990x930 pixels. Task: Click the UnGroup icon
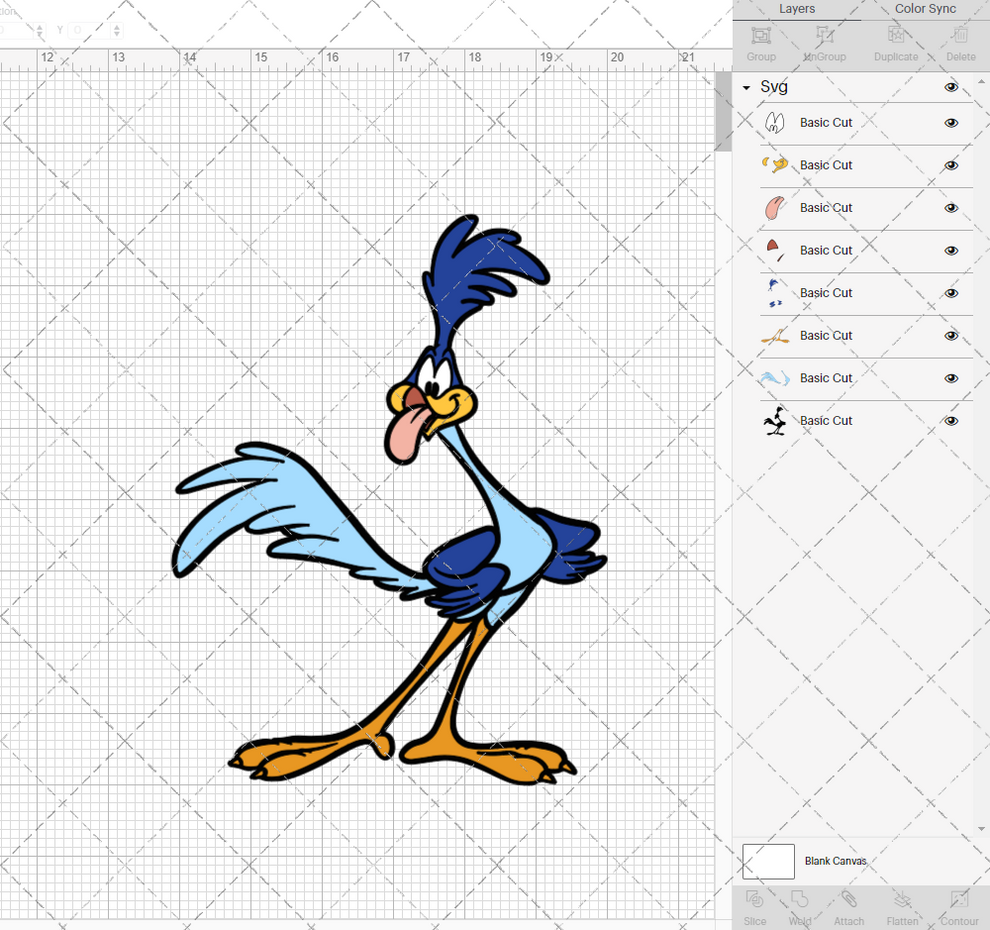[x=824, y=42]
